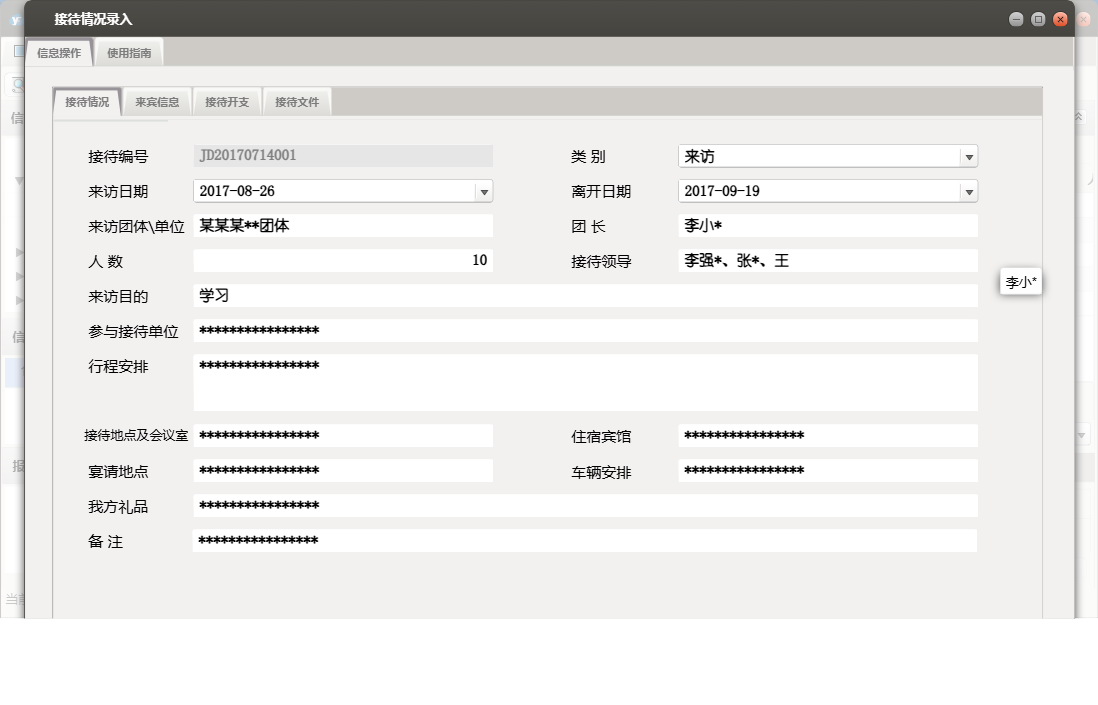1098x705 pixels.
Task: Switch to the 接待文件 tab
Action: pos(297,100)
